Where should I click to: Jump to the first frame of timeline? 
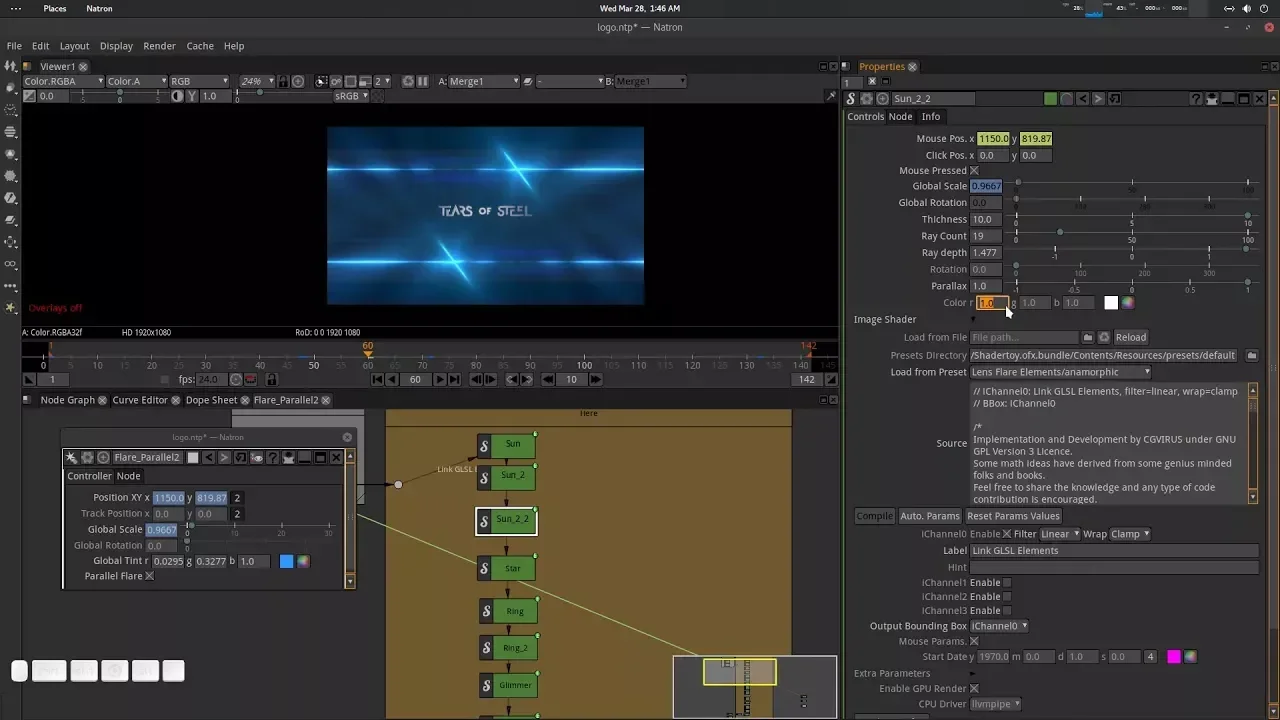(x=378, y=380)
